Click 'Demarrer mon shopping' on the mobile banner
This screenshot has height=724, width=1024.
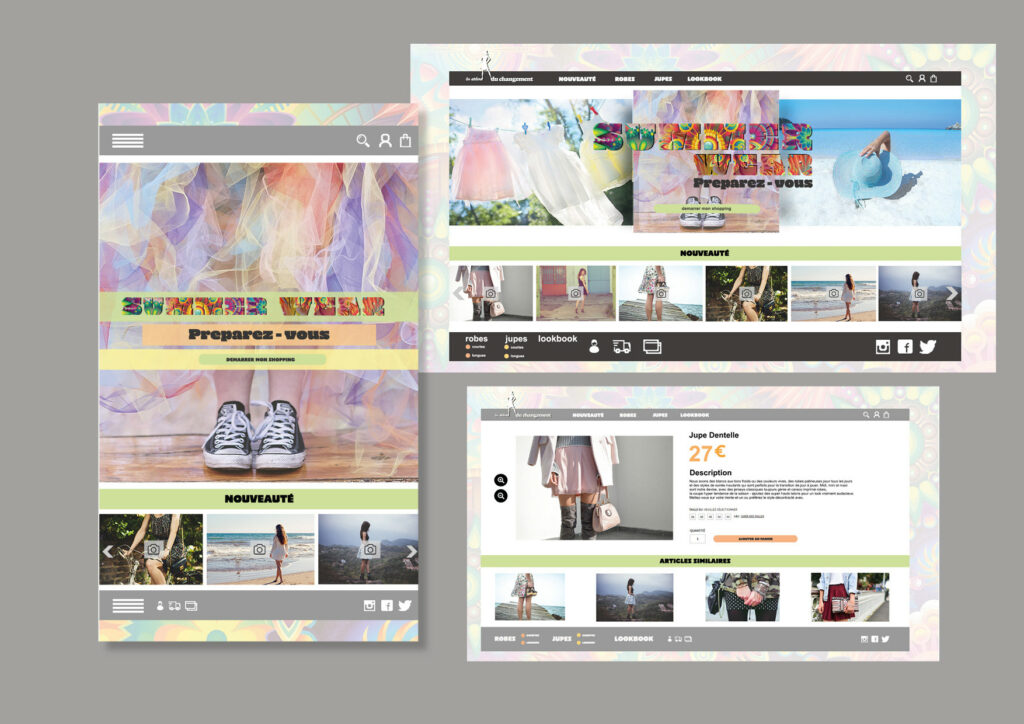pyautogui.click(x=262, y=359)
